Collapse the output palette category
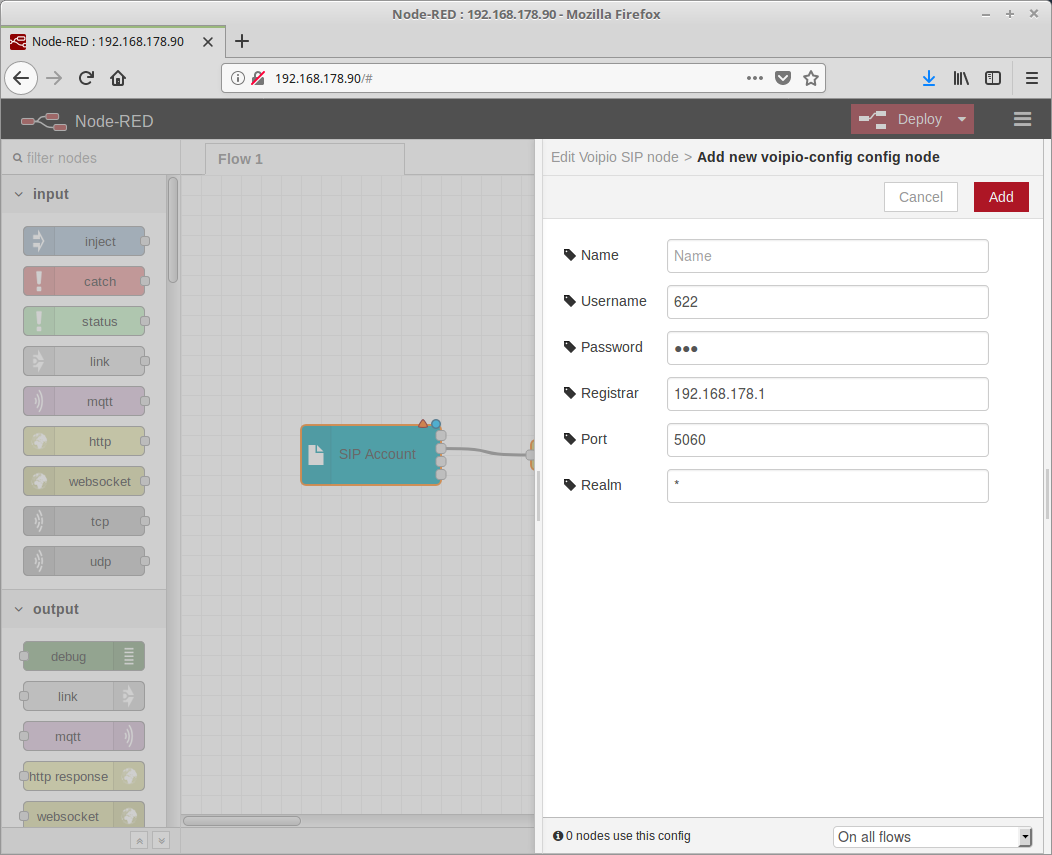Image resolution: width=1052 pixels, height=855 pixels. pos(19,609)
